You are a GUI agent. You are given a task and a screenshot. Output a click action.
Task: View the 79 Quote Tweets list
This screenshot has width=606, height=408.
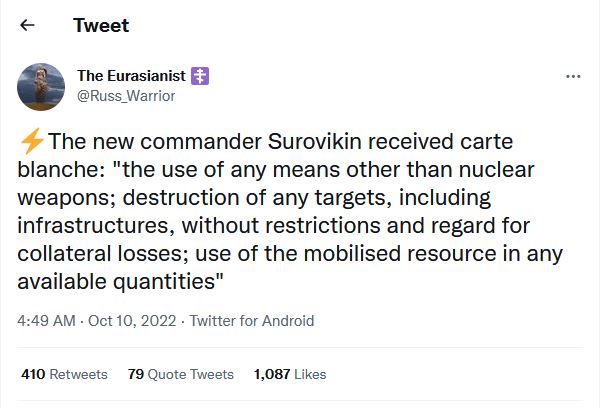pyautogui.click(x=181, y=374)
